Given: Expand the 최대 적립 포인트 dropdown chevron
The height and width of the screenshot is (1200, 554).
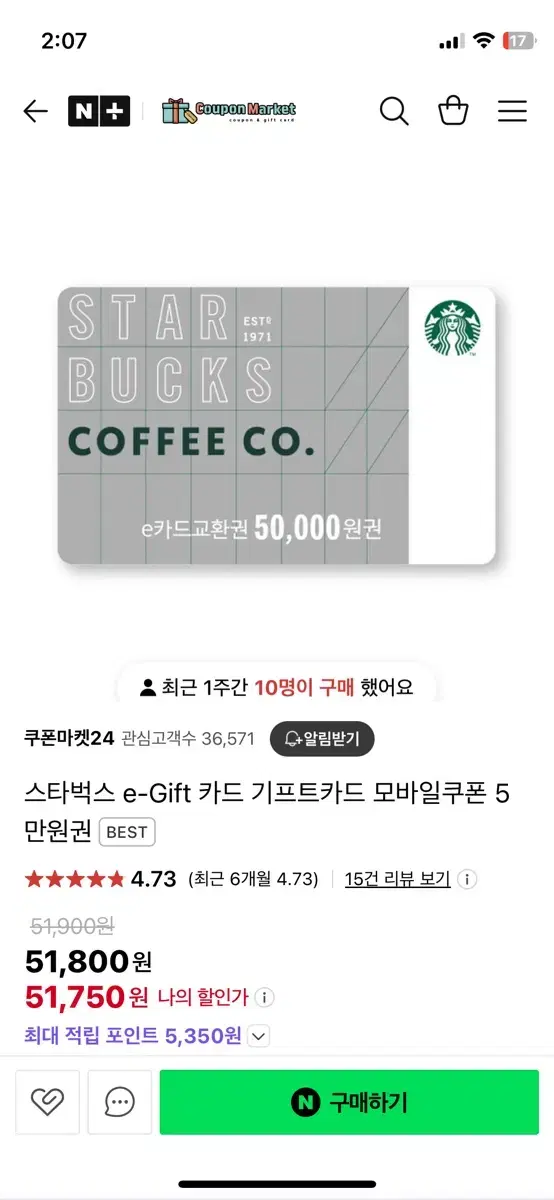Looking at the screenshot, I should click(x=258, y=1036).
